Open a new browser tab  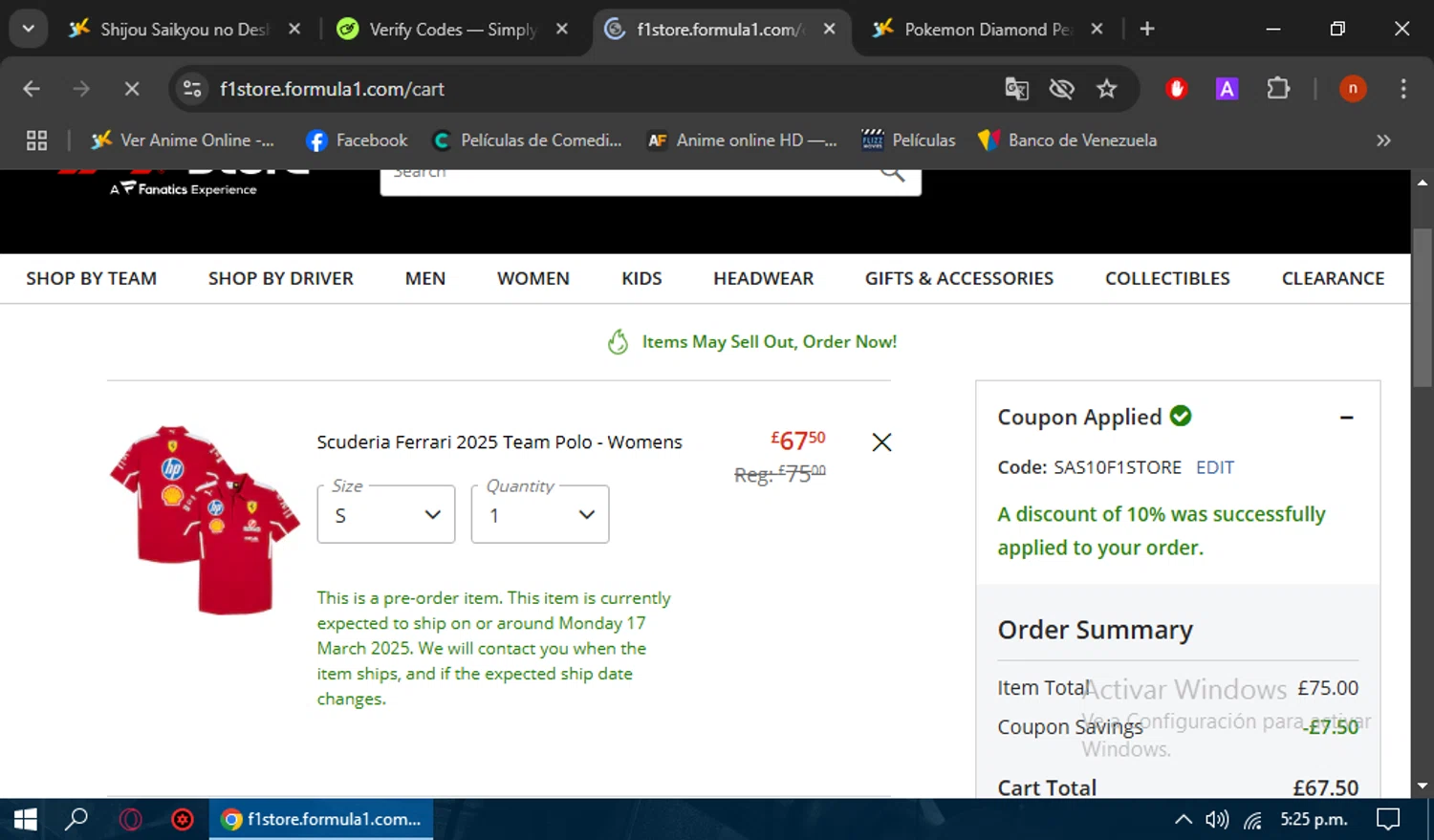(1147, 29)
